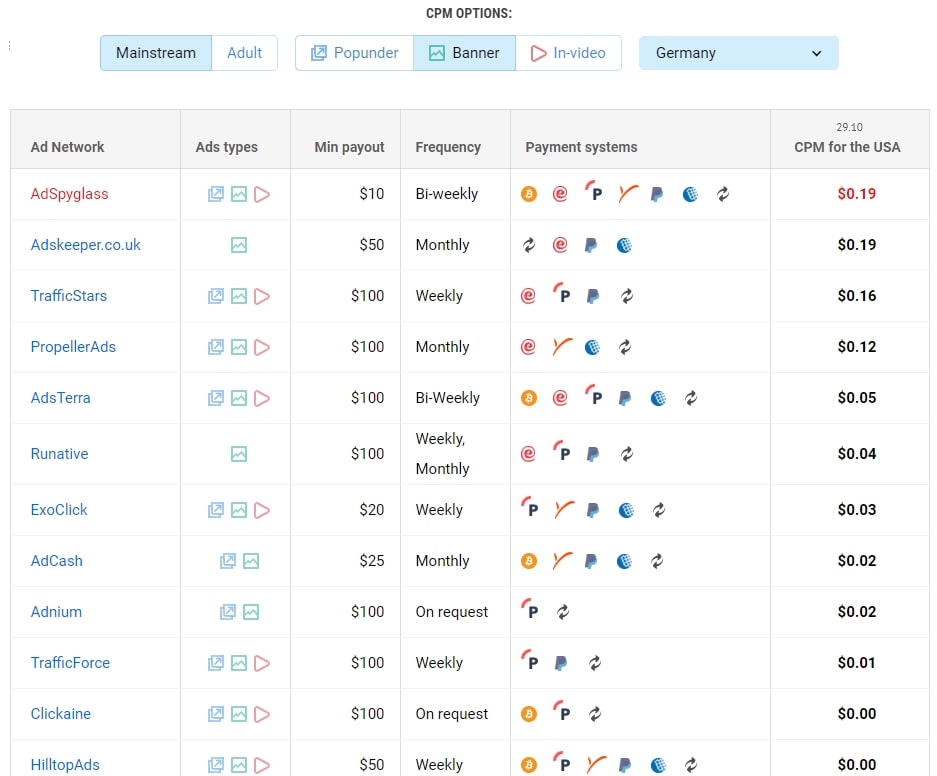Click Runative wire transfer arrows icon
Viewport: 937px width, 776px height.
[627, 454]
